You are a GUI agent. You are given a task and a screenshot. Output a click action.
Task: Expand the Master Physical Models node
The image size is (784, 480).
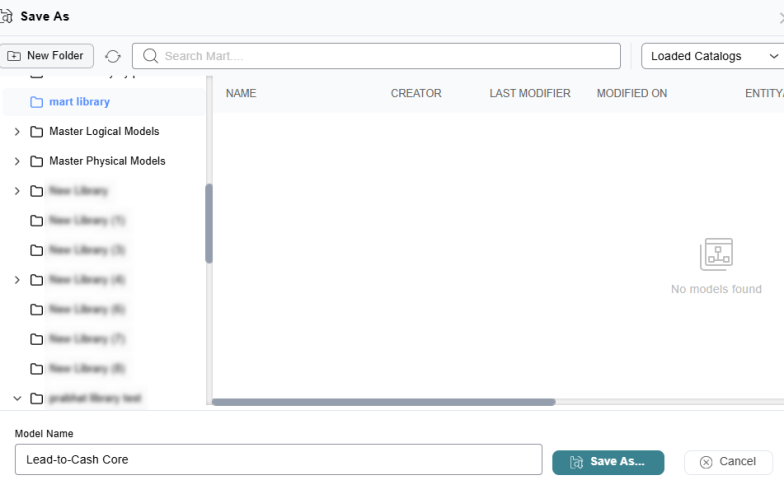point(17,161)
